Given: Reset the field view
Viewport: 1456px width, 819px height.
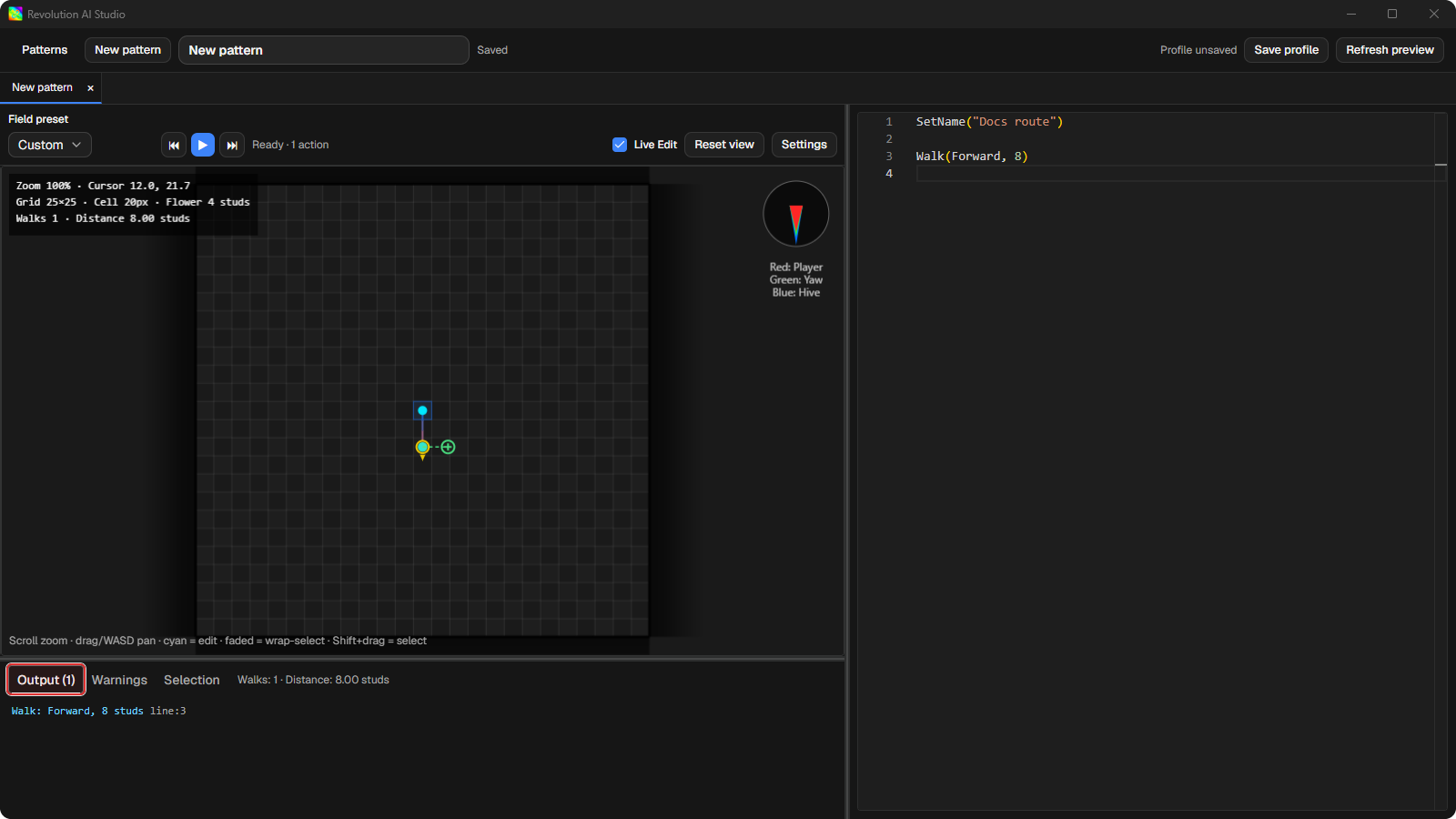Looking at the screenshot, I should (724, 145).
